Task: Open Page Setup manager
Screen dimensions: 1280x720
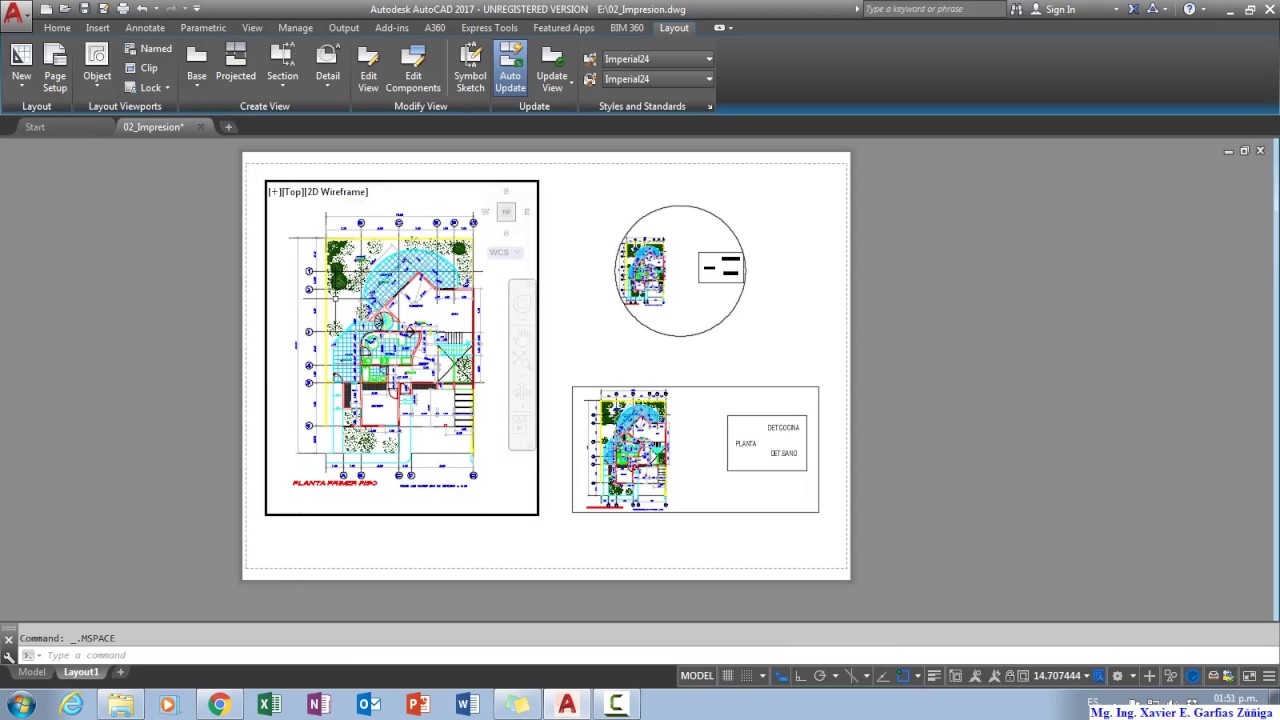Action: point(55,68)
